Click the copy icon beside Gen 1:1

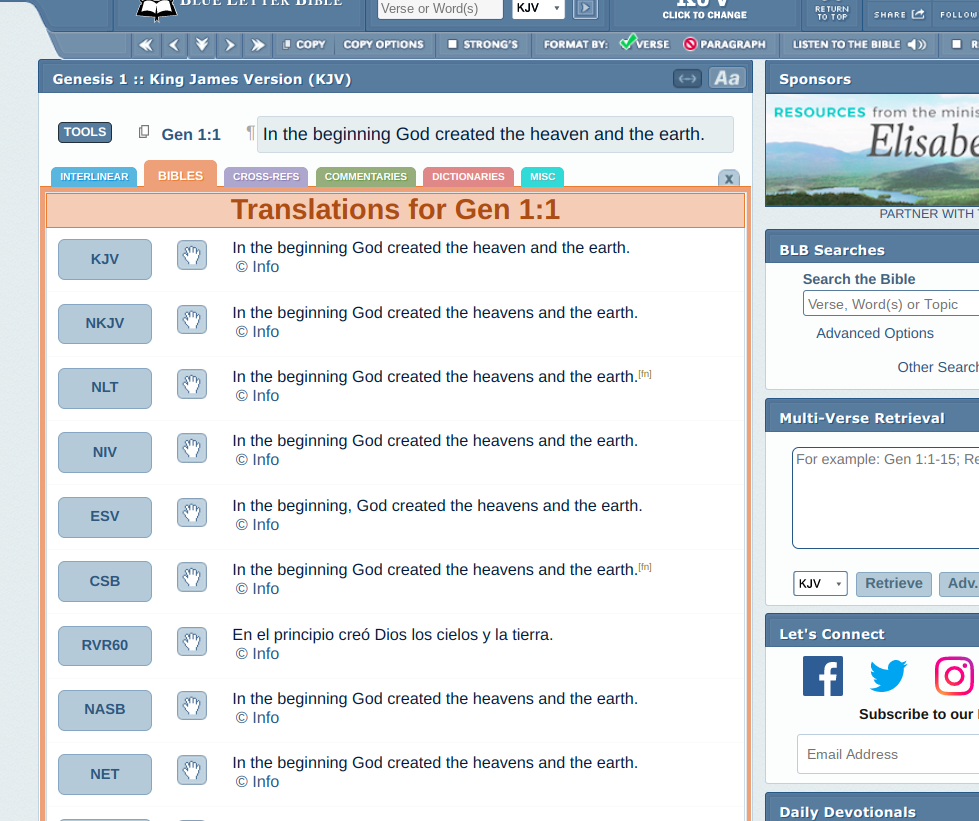click(x=144, y=133)
